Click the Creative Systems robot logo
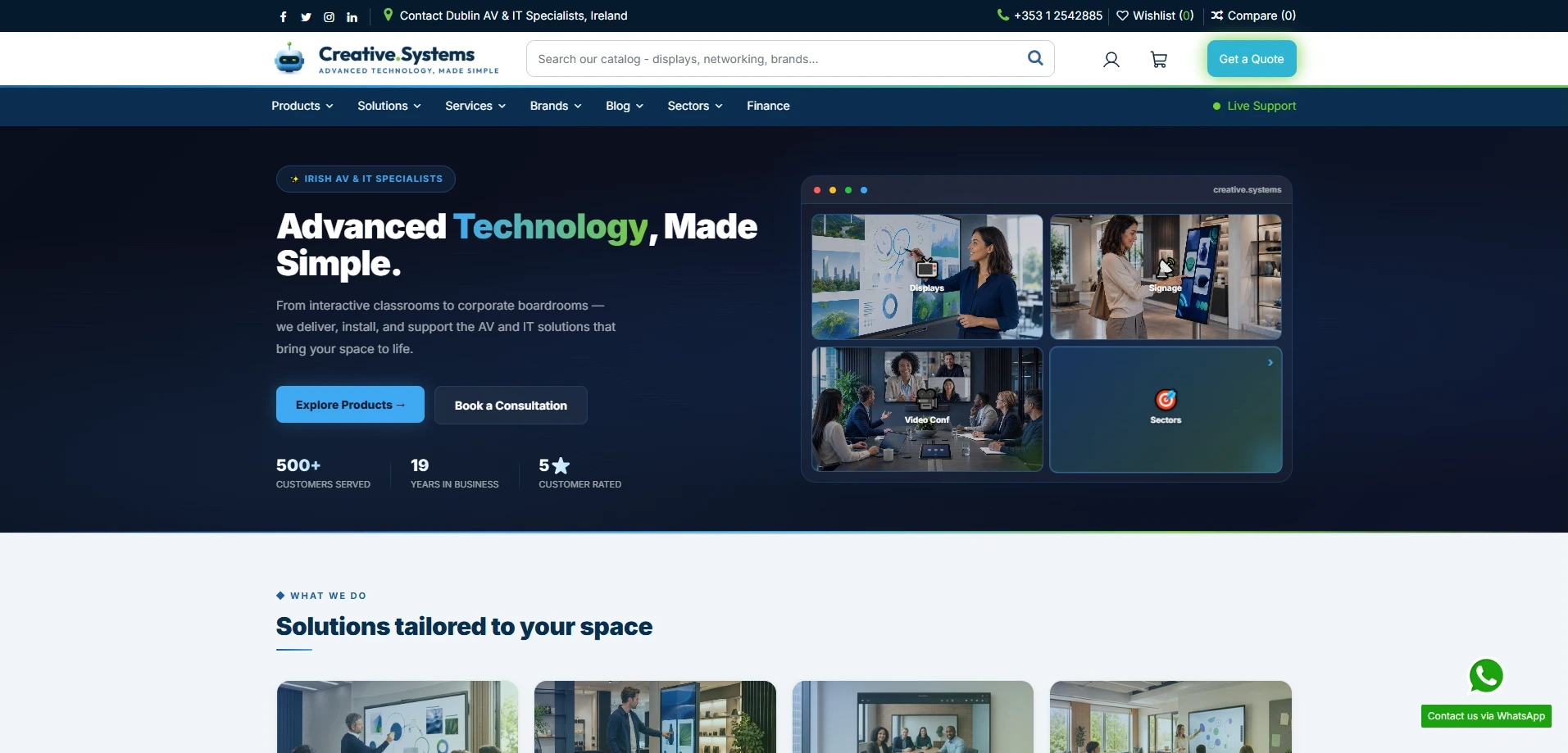1568x753 pixels. [x=289, y=58]
